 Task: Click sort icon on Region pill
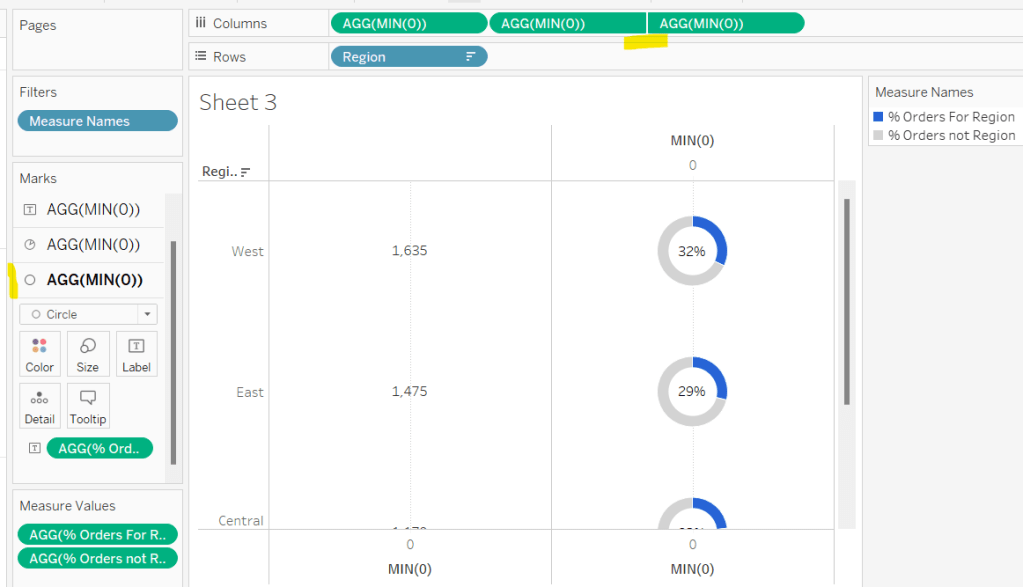tap(470, 57)
